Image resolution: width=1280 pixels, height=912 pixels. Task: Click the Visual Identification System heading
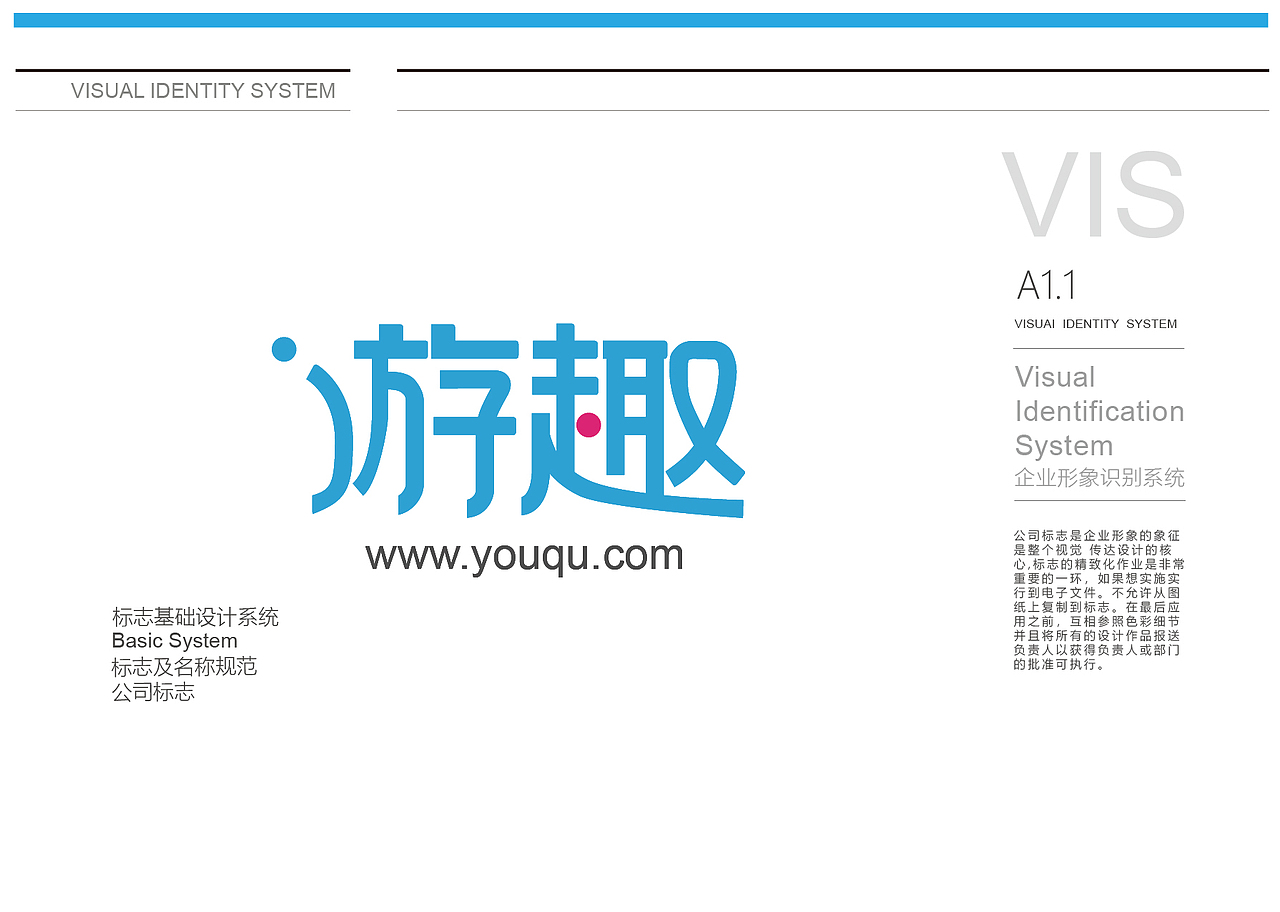(1100, 411)
